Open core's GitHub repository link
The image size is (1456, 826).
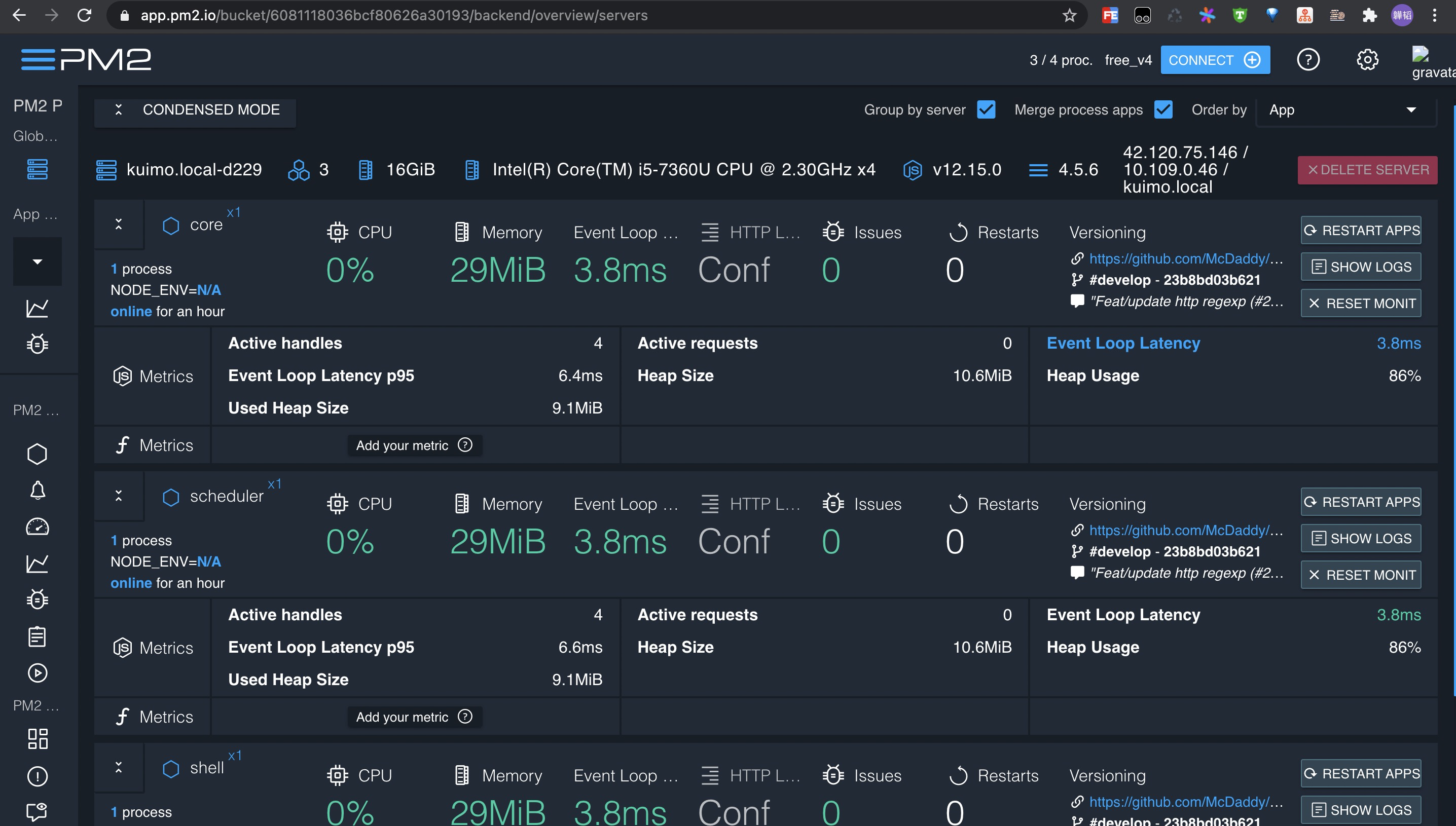pos(1185,258)
